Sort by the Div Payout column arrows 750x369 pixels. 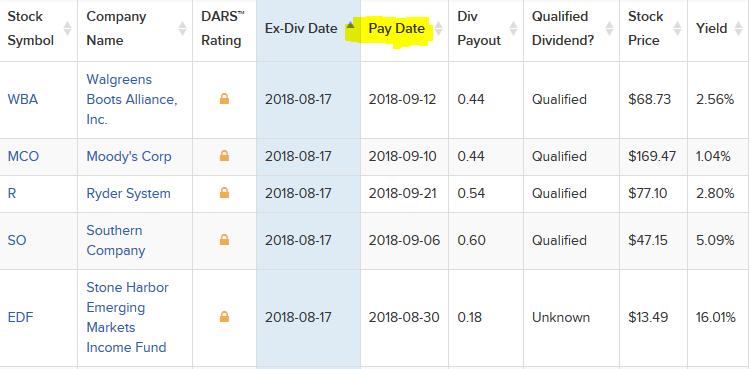pyautogui.click(x=513, y=29)
